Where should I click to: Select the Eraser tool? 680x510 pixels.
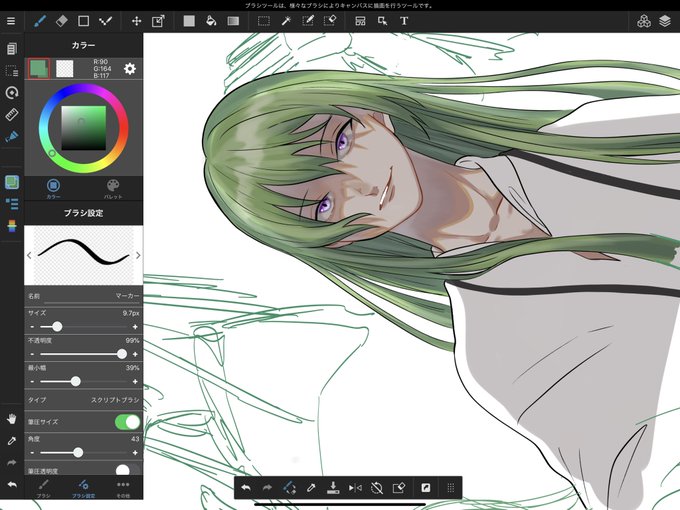pyautogui.click(x=62, y=21)
